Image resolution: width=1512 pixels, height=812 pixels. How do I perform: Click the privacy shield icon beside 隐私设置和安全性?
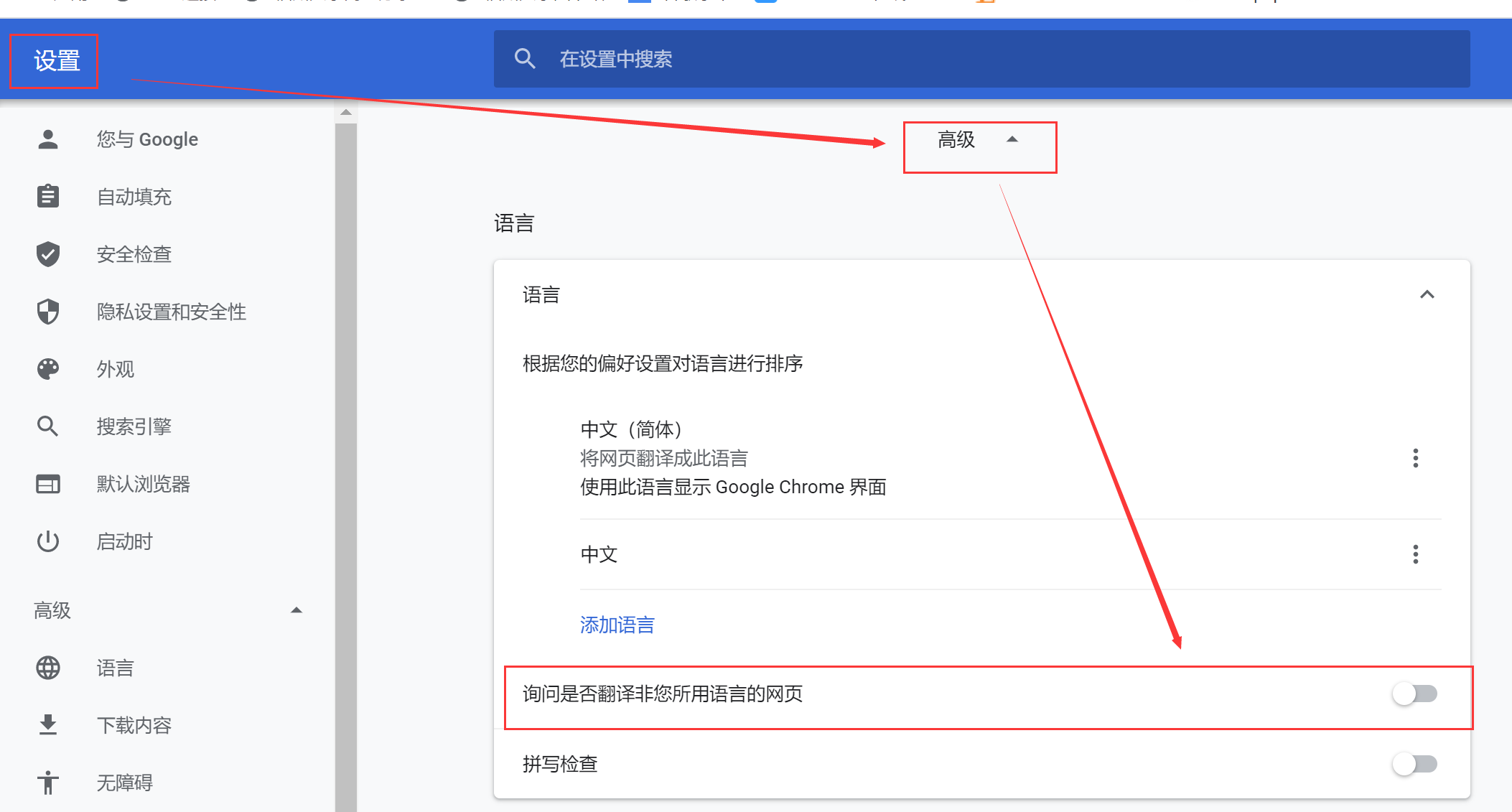point(48,312)
